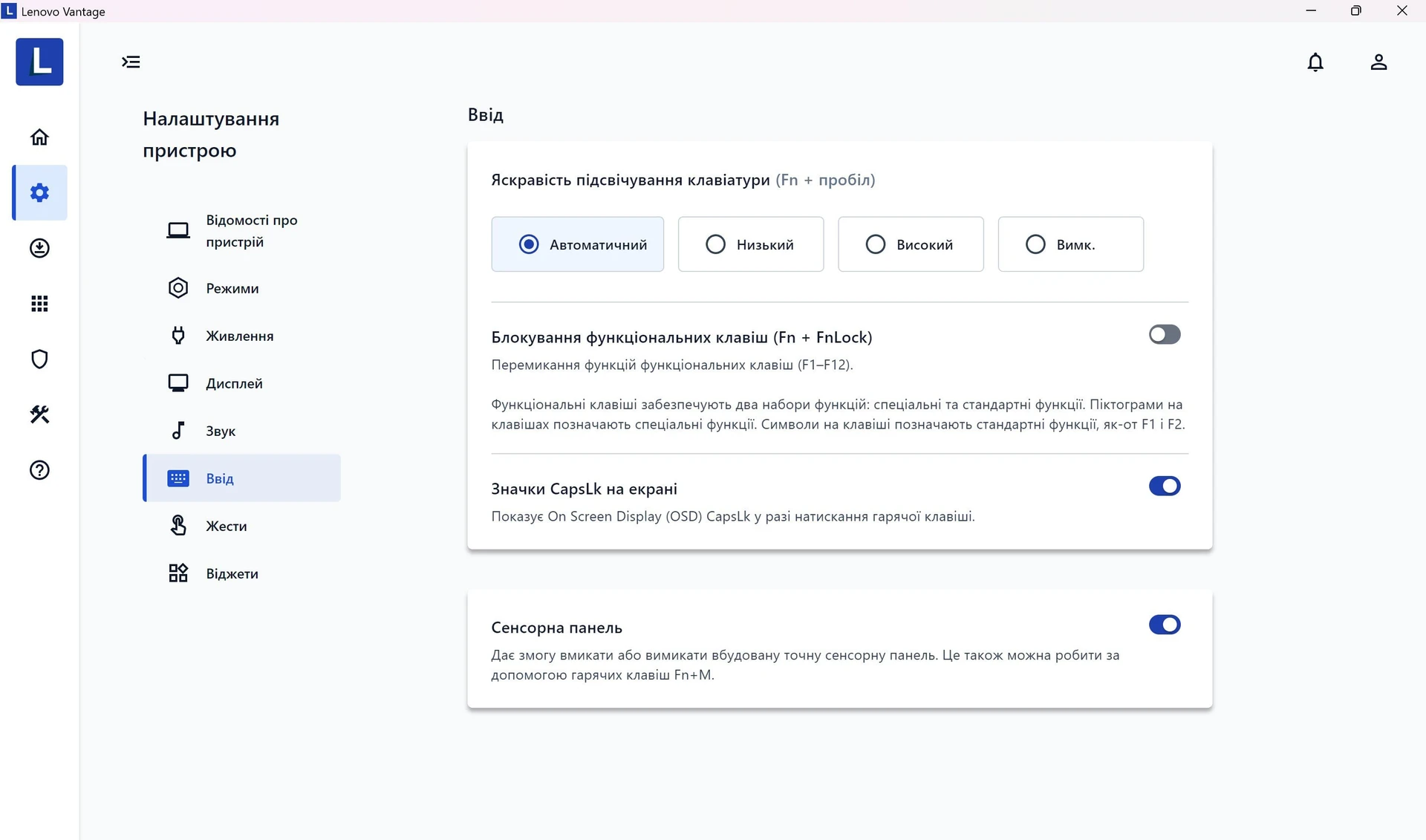Click the music note icon beside Звук
Screen dimensions: 1426x840
178,431
